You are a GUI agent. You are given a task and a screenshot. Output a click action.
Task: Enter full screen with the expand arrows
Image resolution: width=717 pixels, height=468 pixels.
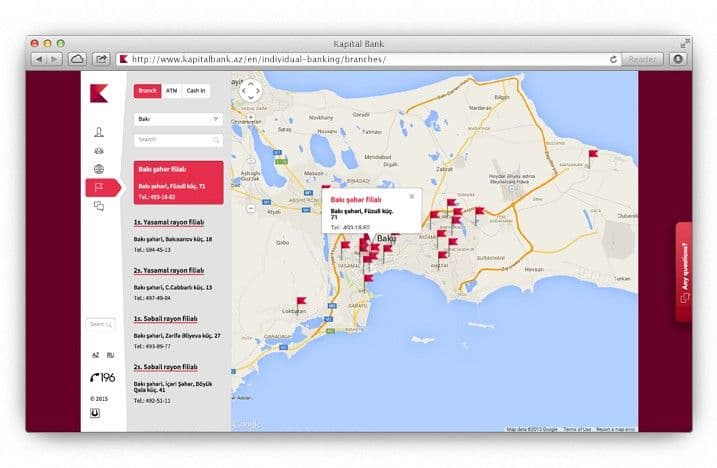pyautogui.click(x=685, y=43)
